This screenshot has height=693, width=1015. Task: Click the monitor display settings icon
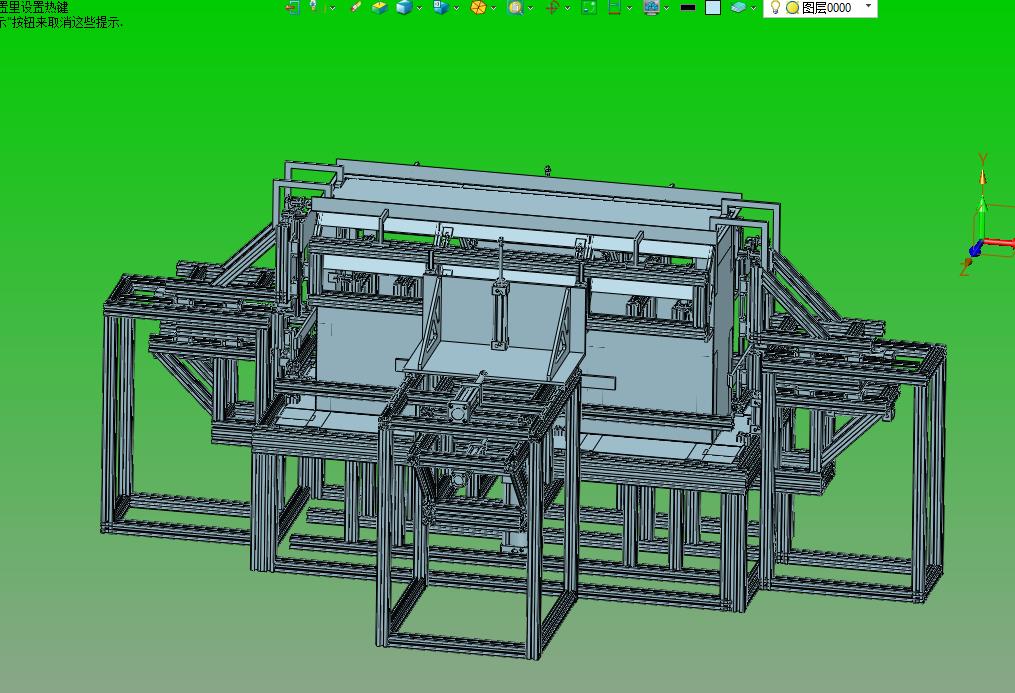click(x=651, y=8)
